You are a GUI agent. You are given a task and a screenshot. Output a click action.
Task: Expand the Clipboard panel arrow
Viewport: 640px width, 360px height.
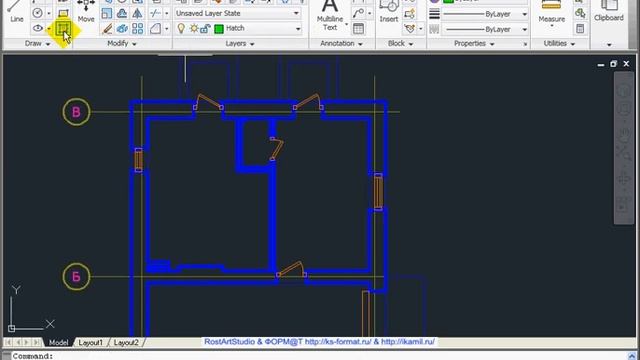coord(609,44)
